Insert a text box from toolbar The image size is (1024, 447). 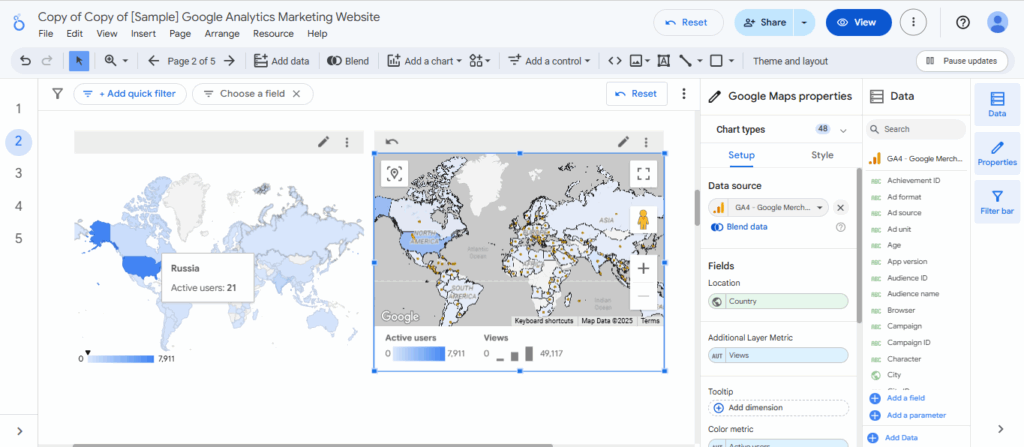point(664,61)
